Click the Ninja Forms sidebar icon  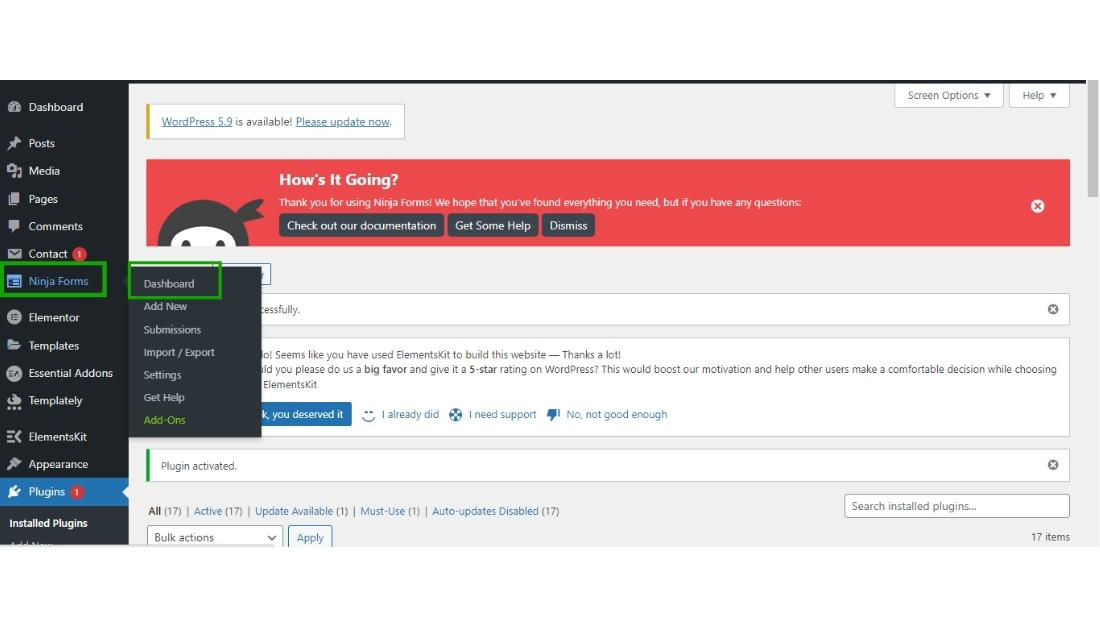pos(14,281)
